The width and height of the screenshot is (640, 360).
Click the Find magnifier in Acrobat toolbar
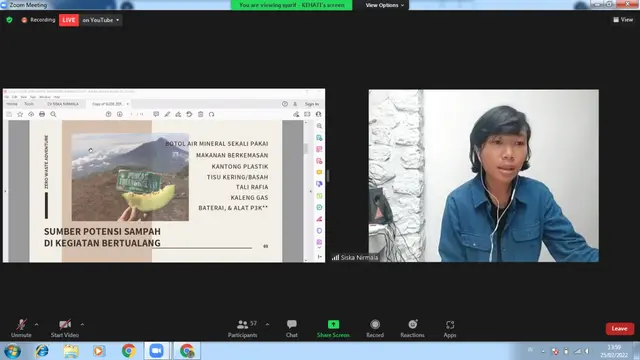pyautogui.click(x=53, y=114)
